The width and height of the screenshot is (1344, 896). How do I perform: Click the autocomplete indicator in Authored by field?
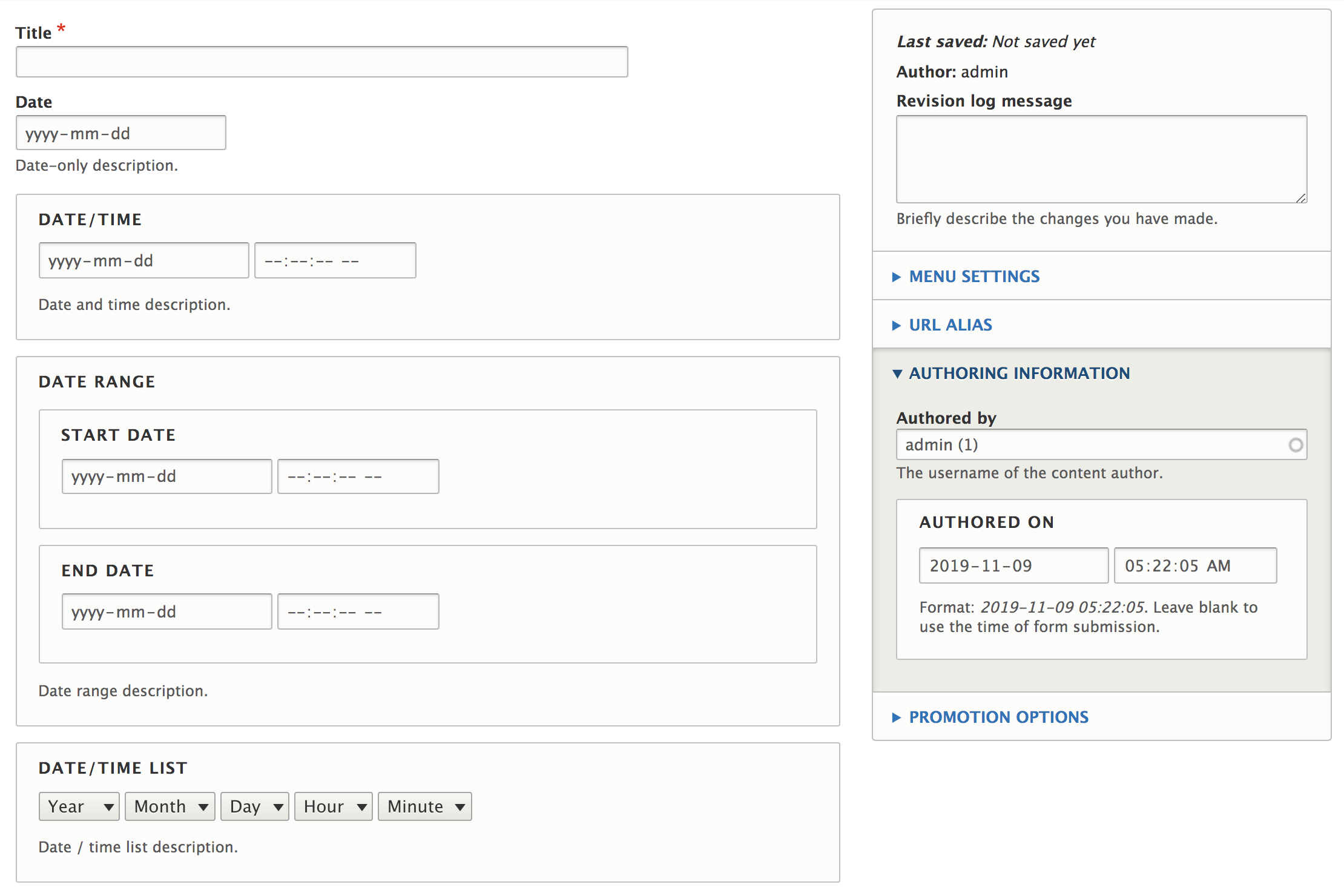tap(1296, 444)
